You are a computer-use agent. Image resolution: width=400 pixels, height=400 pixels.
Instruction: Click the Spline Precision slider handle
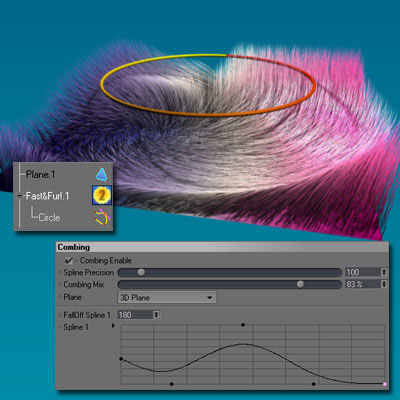[141, 272]
